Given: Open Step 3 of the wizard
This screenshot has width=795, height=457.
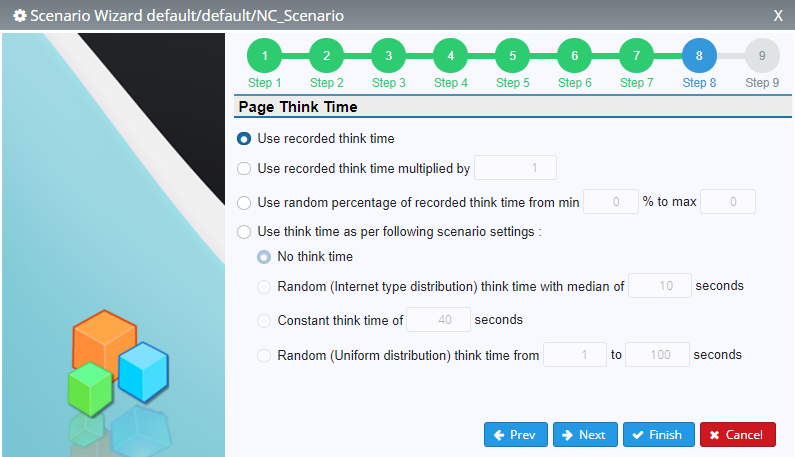Looking at the screenshot, I should click(388, 55).
